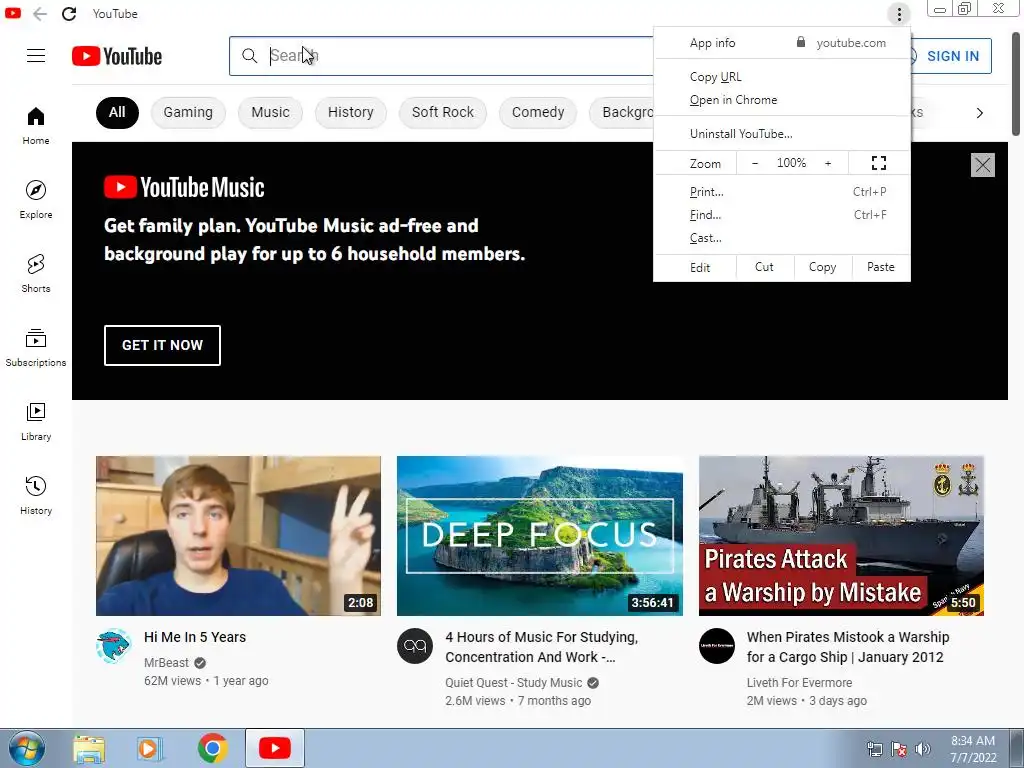
Task: Open Quiet Quest channel avatar
Action: [415, 646]
